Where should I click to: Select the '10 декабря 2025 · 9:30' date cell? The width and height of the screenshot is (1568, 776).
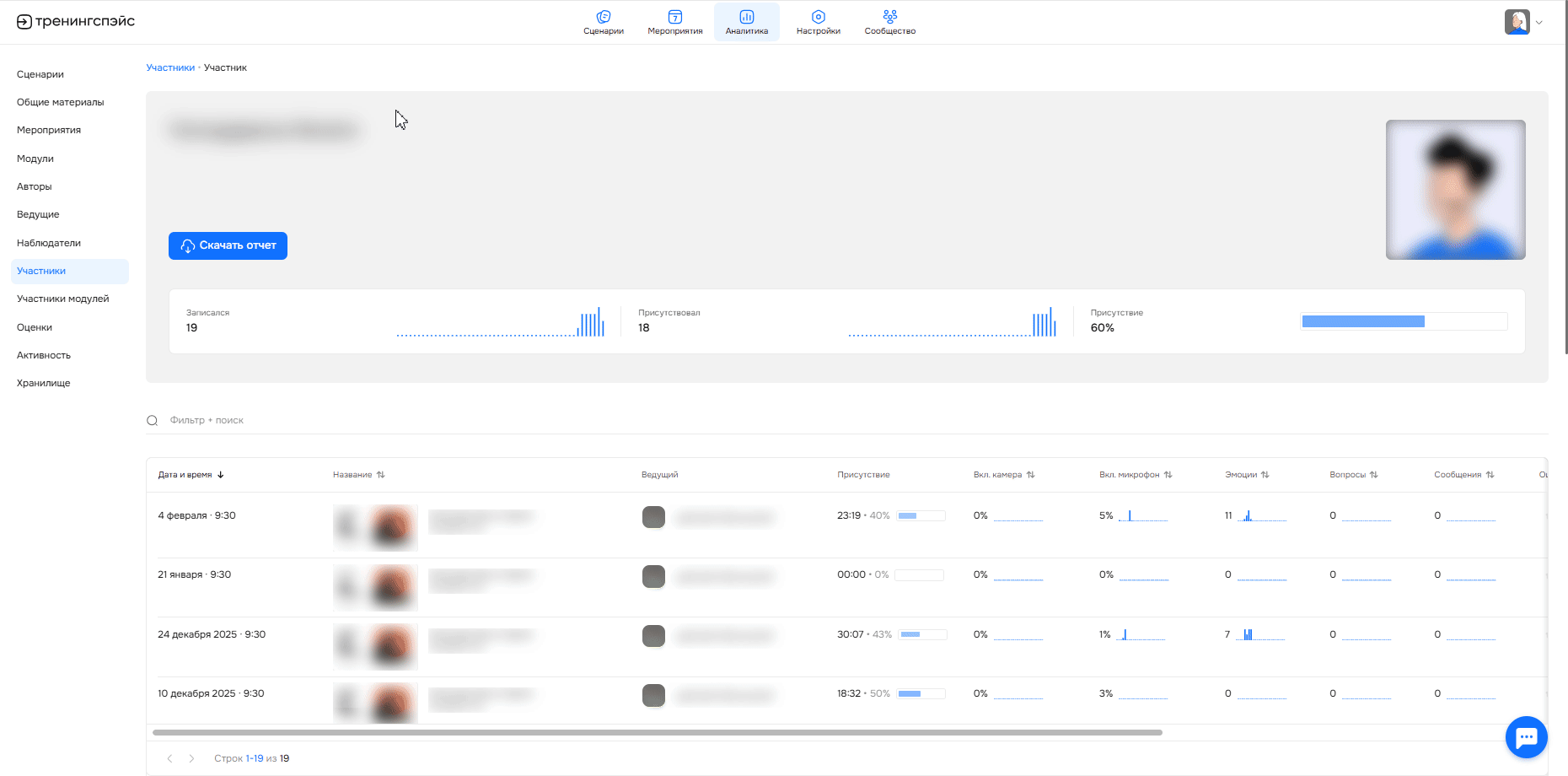click(211, 693)
